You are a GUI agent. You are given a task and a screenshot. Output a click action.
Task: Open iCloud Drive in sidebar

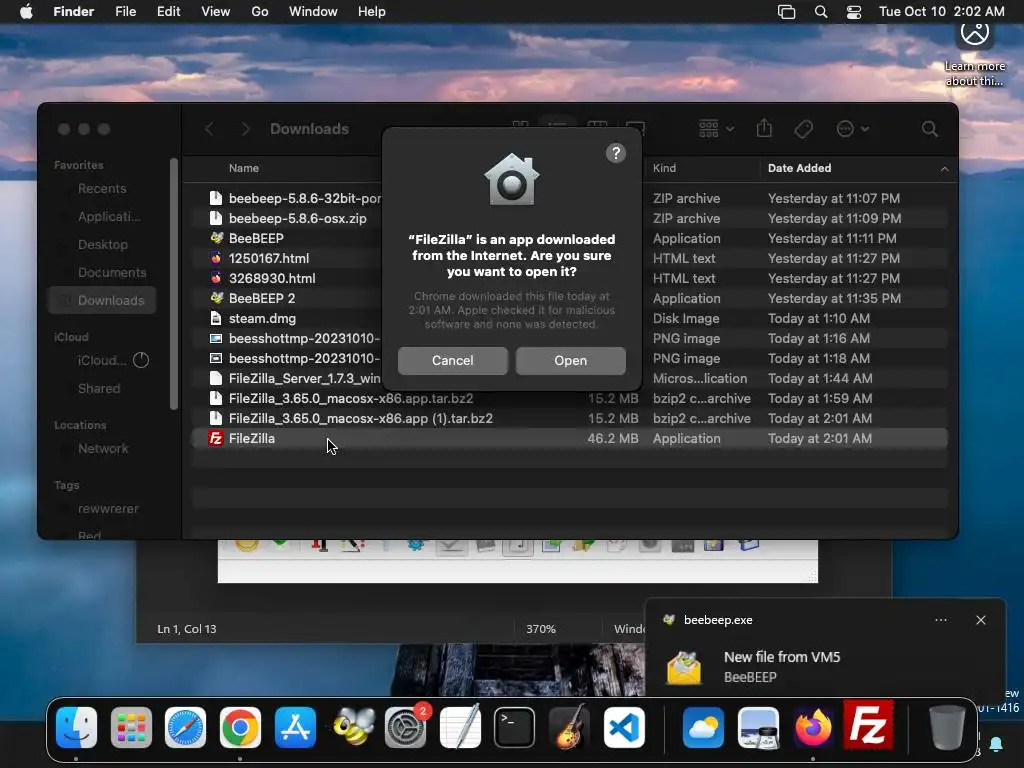point(102,360)
